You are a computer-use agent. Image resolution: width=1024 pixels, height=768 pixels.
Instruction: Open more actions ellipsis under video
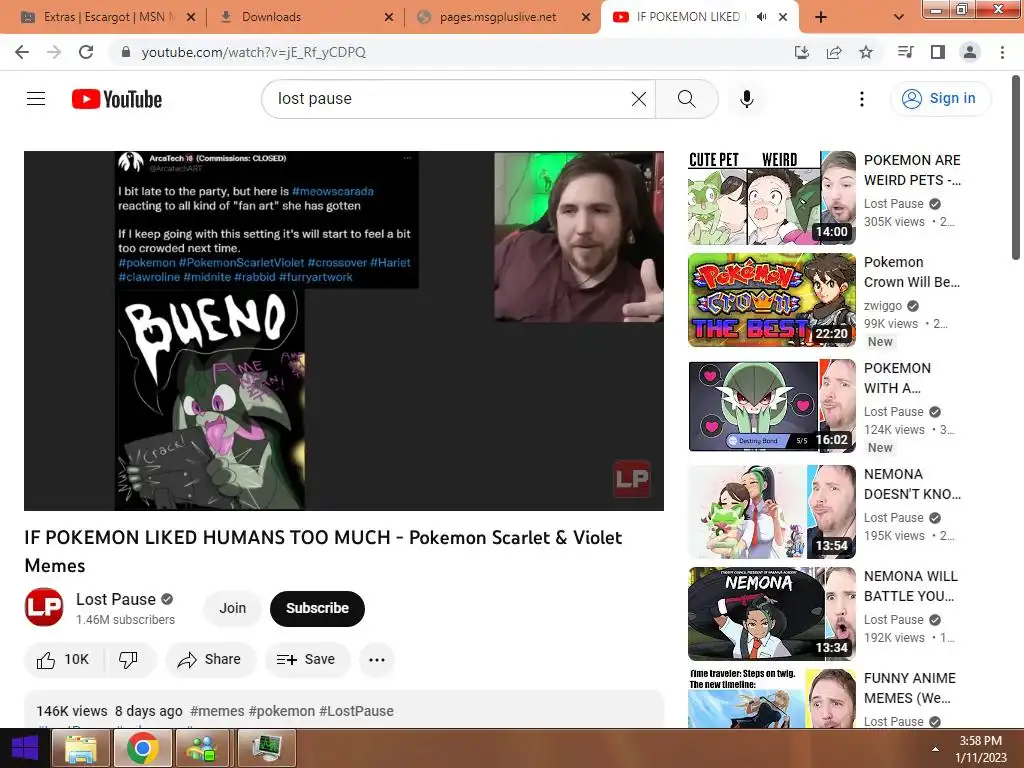pos(377,660)
